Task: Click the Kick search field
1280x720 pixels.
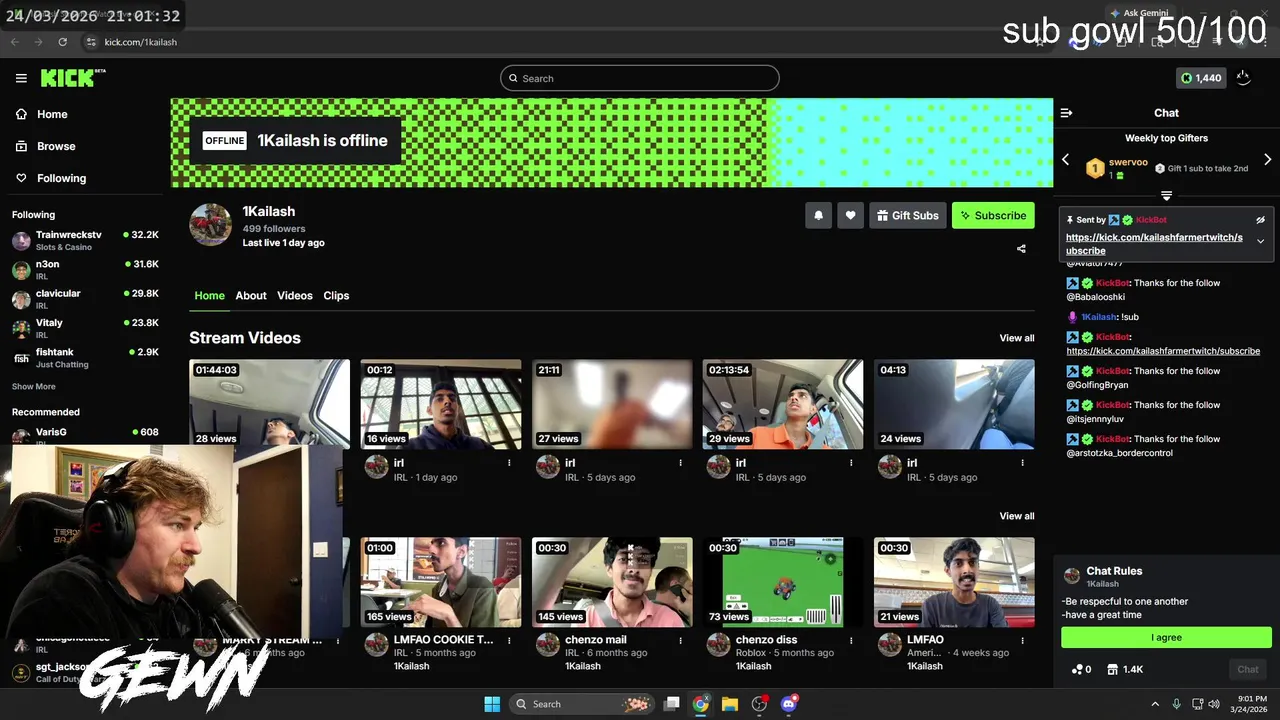Action: click(x=640, y=78)
